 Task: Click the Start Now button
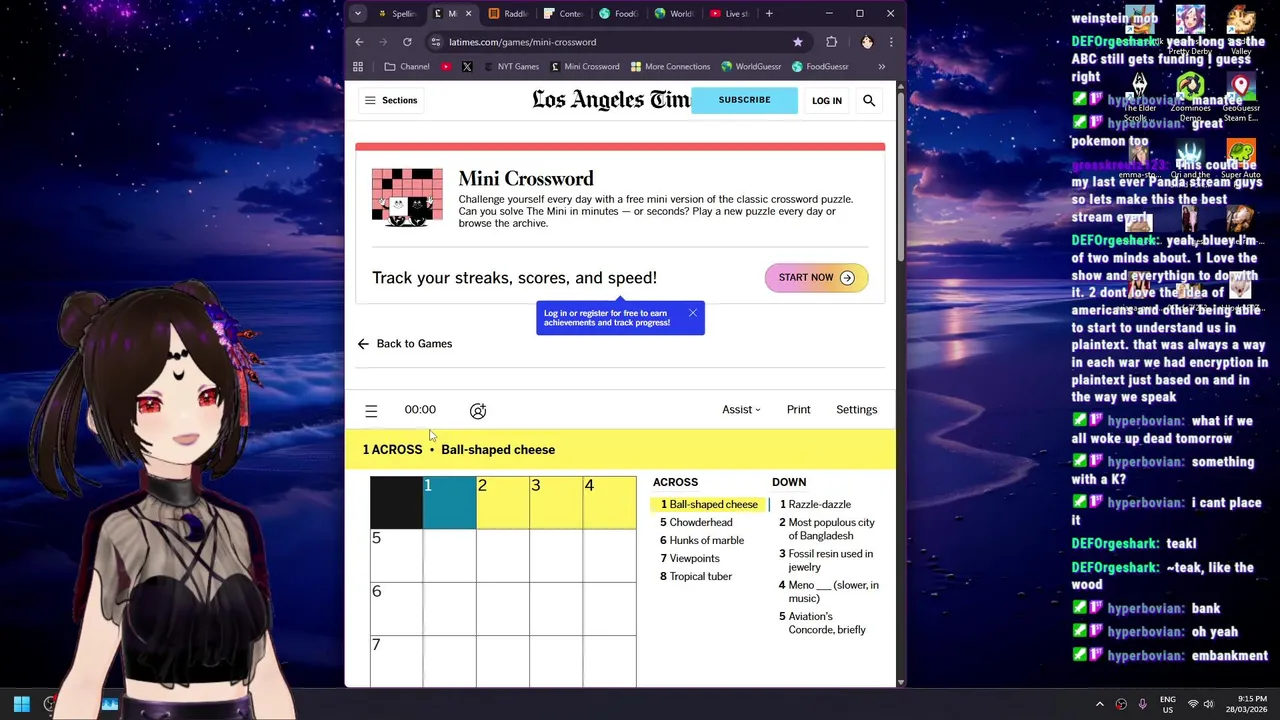pyautogui.click(x=816, y=278)
